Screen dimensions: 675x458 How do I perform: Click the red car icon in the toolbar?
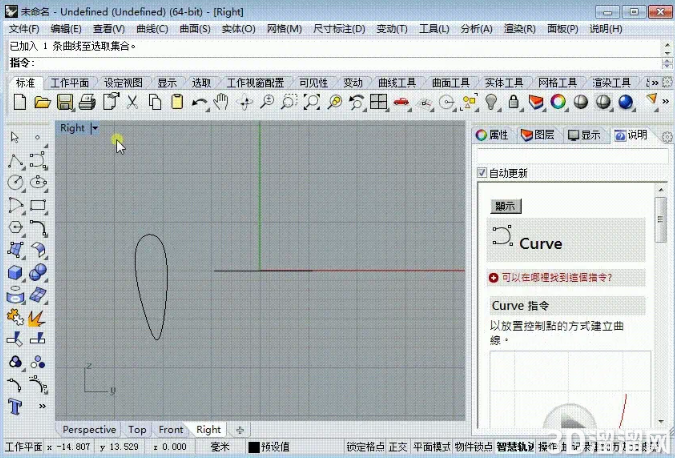pyautogui.click(x=401, y=102)
